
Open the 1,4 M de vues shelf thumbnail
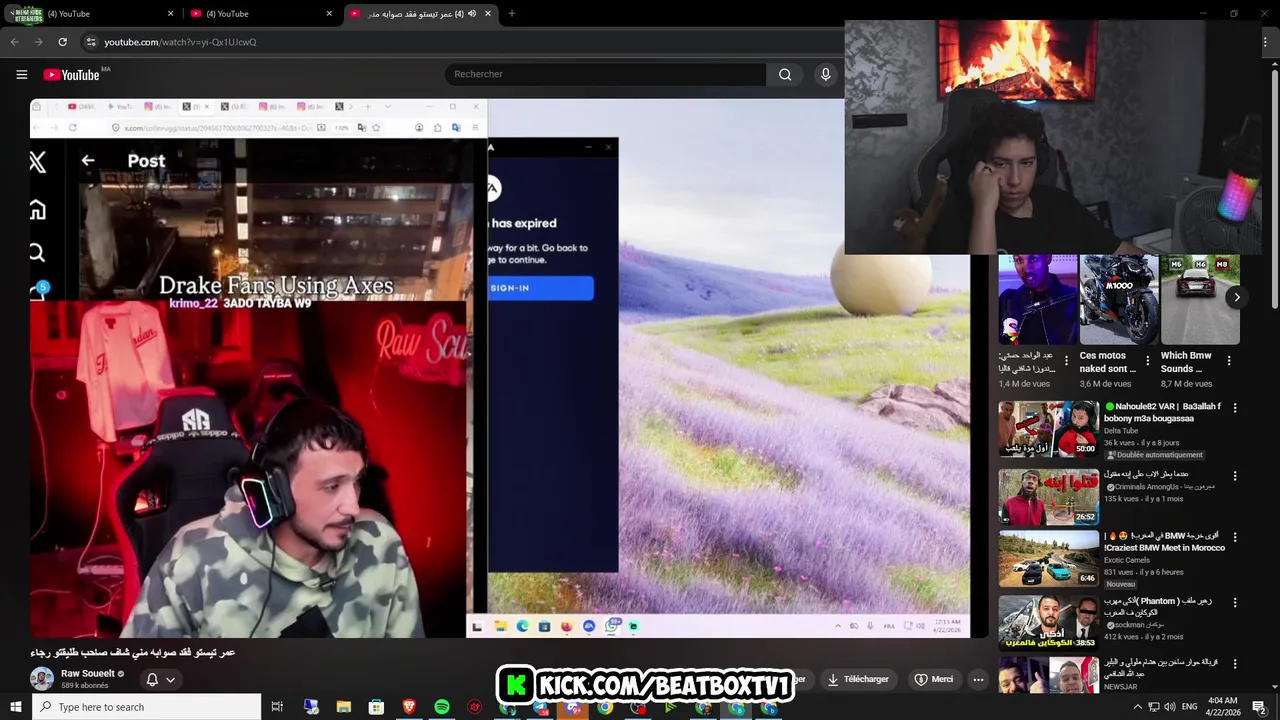point(1038,299)
